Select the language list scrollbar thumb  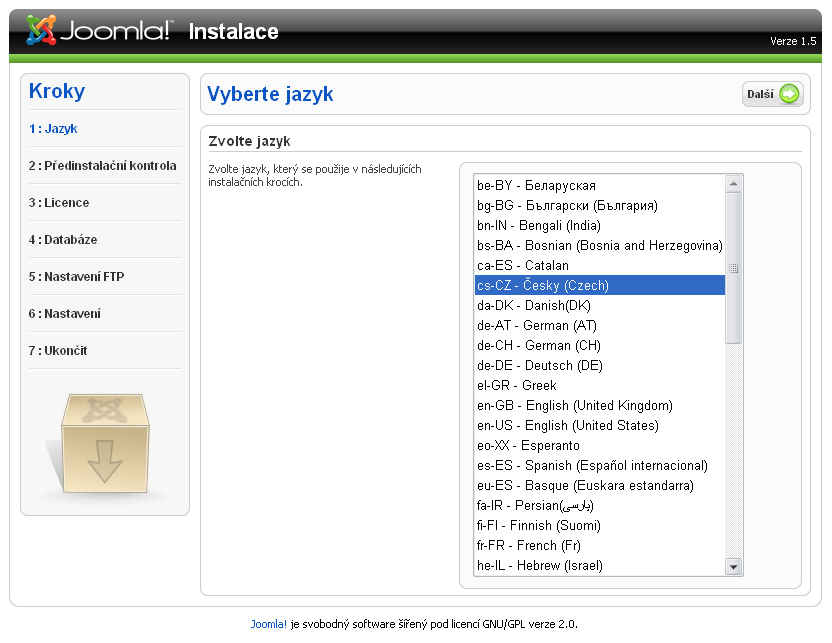pyautogui.click(x=733, y=268)
